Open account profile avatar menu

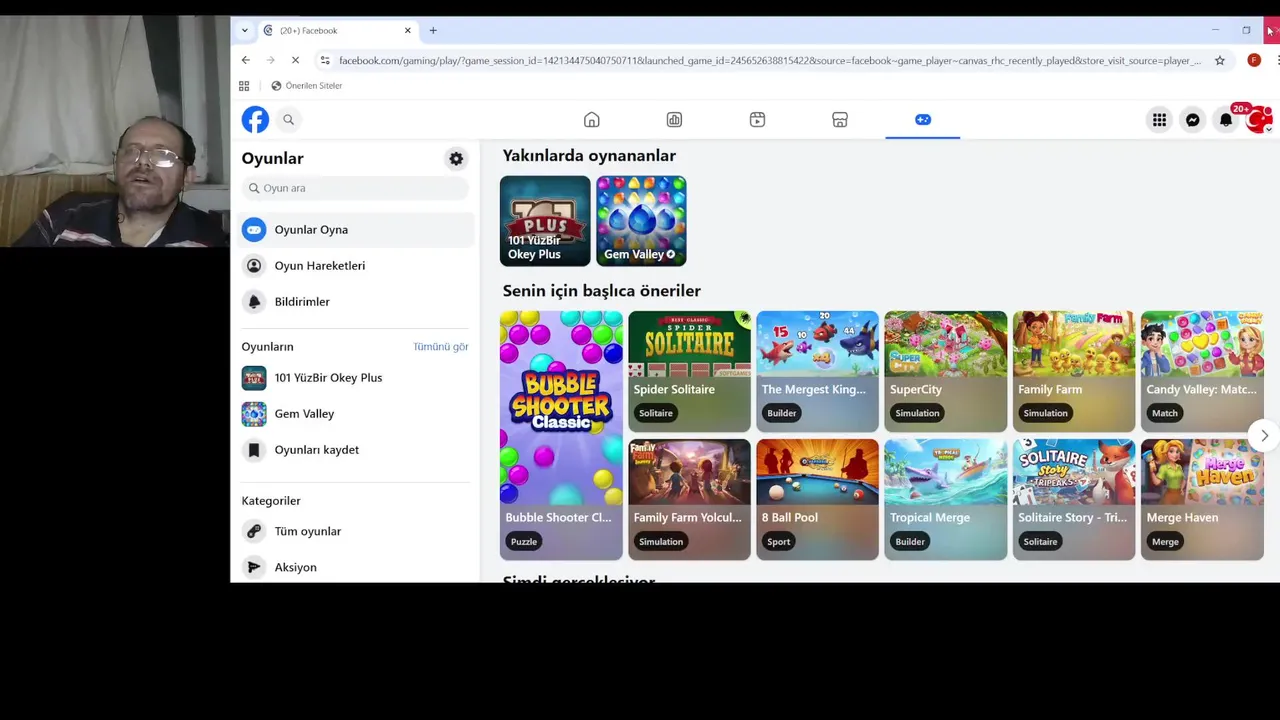[1259, 120]
